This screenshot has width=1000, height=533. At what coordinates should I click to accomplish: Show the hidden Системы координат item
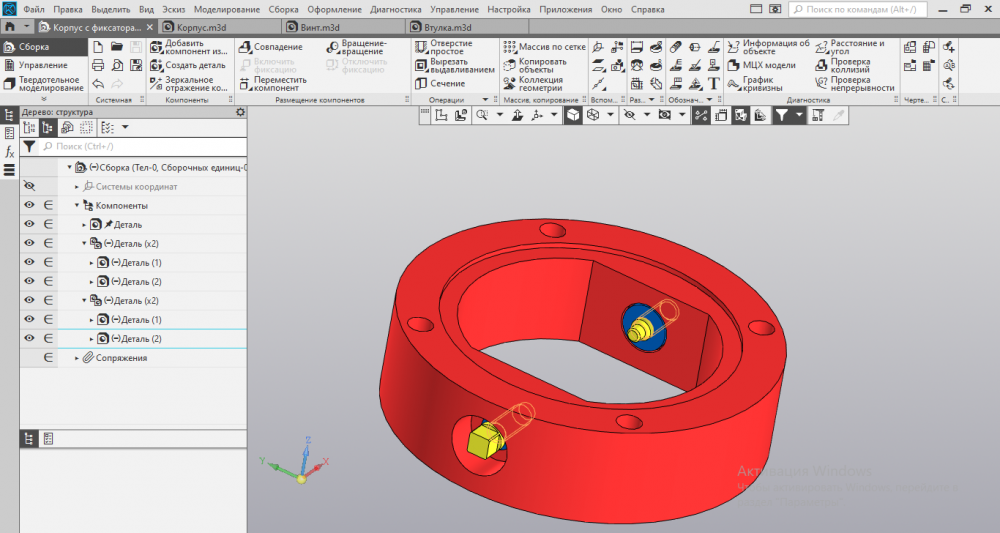(x=28, y=186)
